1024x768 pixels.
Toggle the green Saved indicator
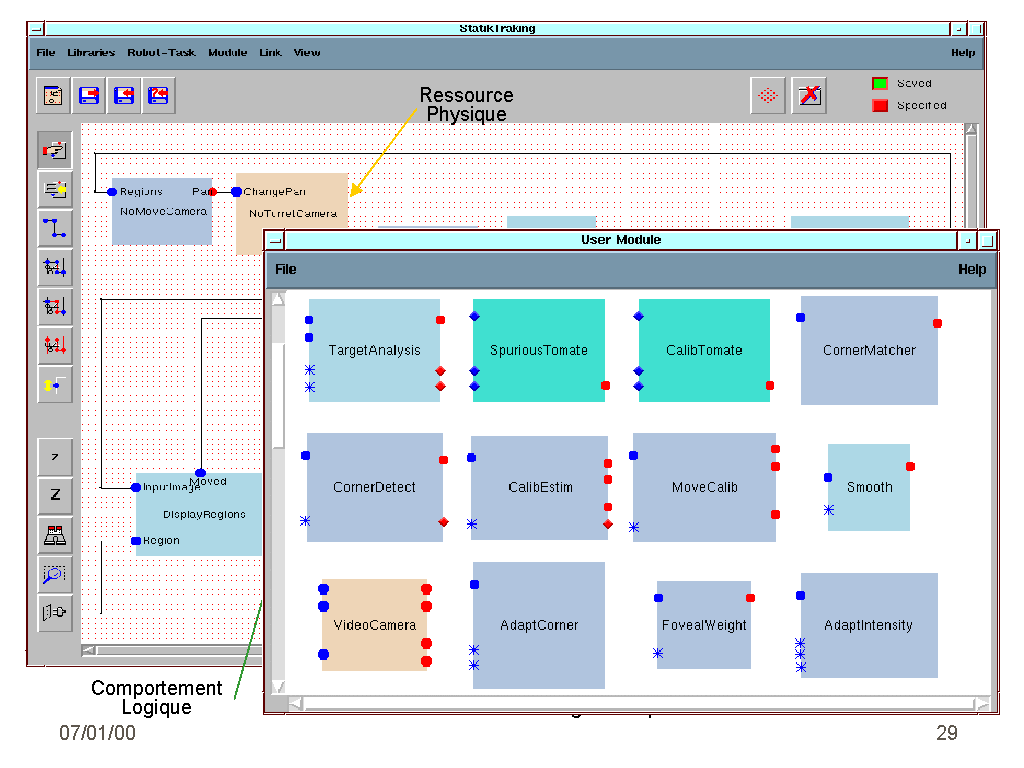880,84
